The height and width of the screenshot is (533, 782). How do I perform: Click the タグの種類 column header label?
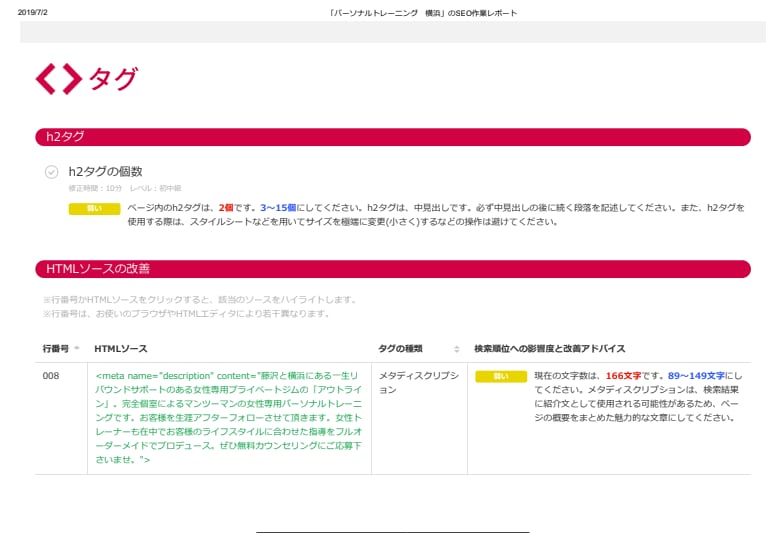tap(400, 349)
